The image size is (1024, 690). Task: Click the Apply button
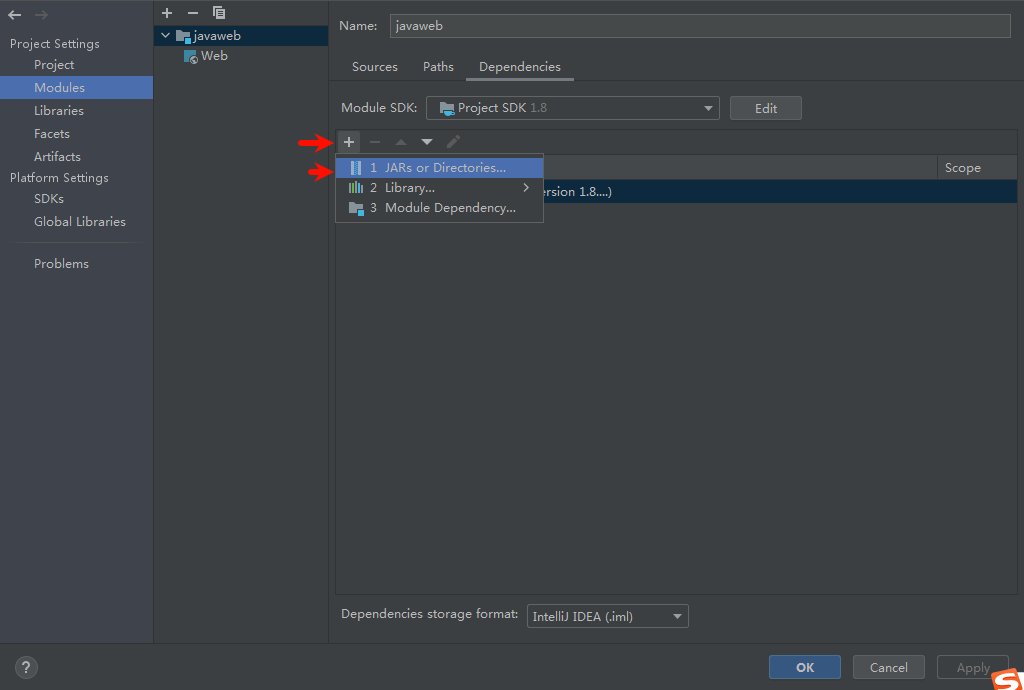[x=973, y=667]
